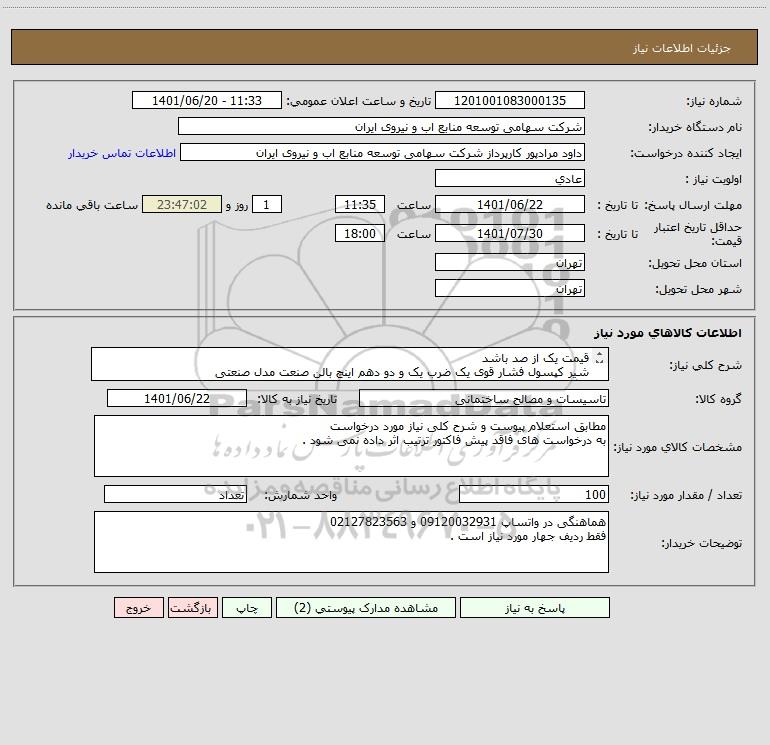770x745 pixels.
Task: Click the چاپ print button
Action: (x=247, y=607)
